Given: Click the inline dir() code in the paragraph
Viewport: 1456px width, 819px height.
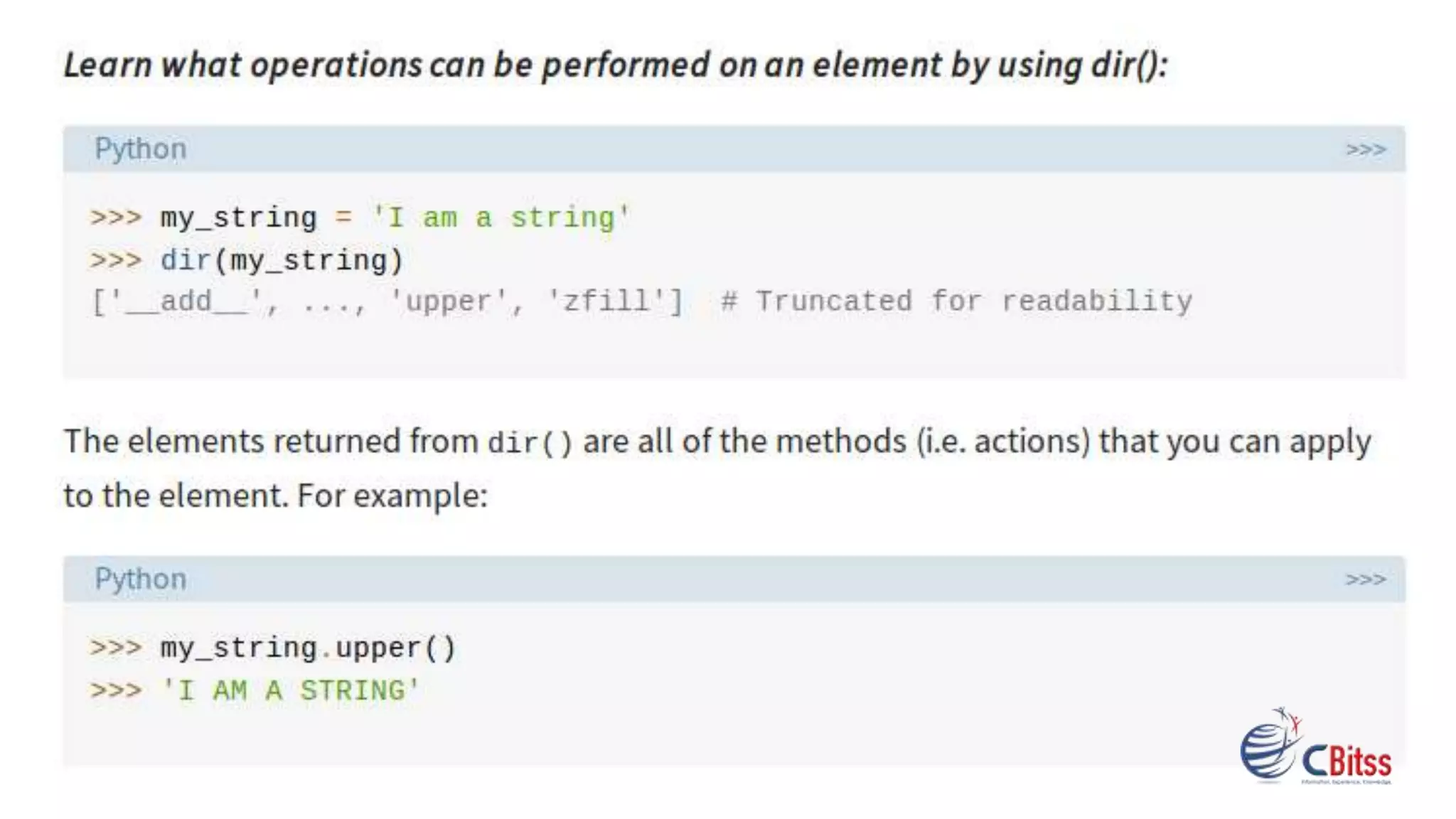Looking at the screenshot, I should pyautogui.click(x=530, y=443).
